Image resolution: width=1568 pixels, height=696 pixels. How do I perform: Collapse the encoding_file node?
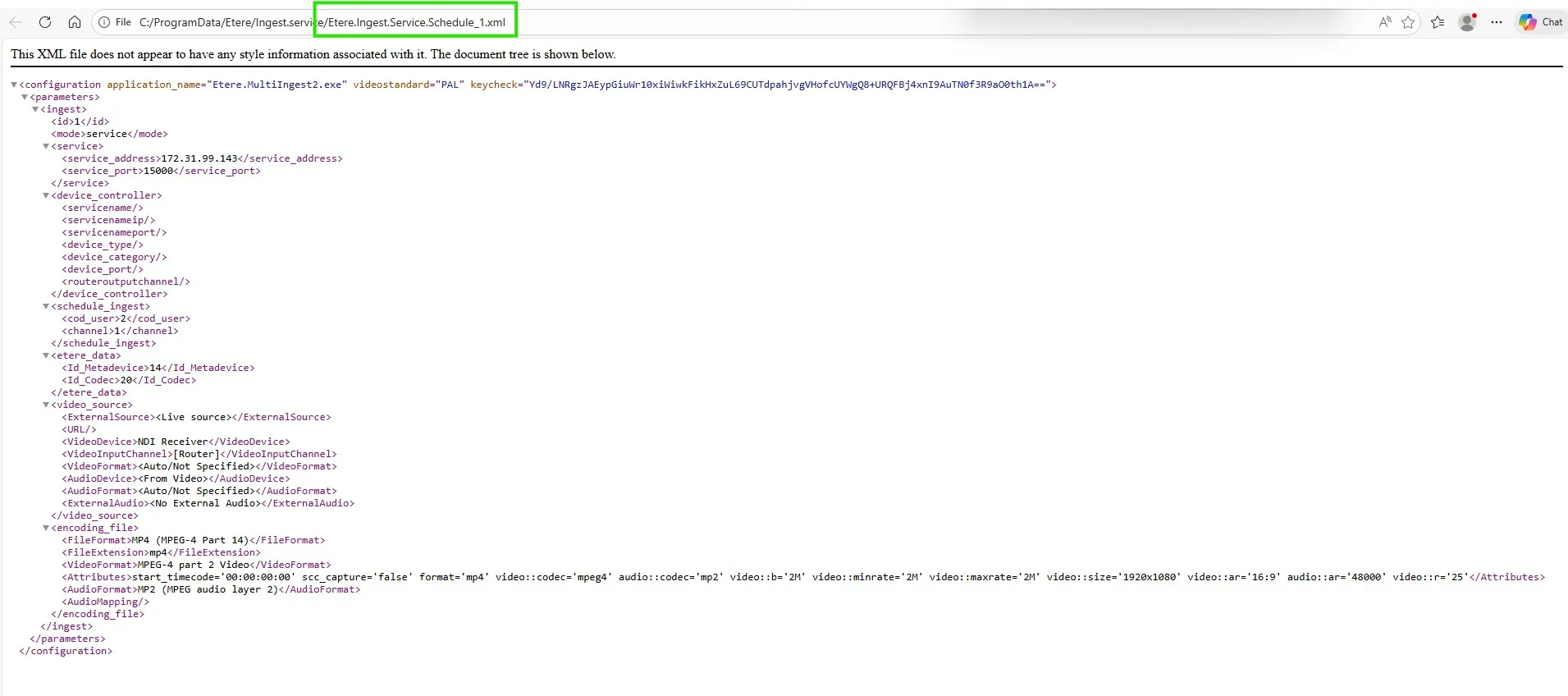pyautogui.click(x=46, y=528)
